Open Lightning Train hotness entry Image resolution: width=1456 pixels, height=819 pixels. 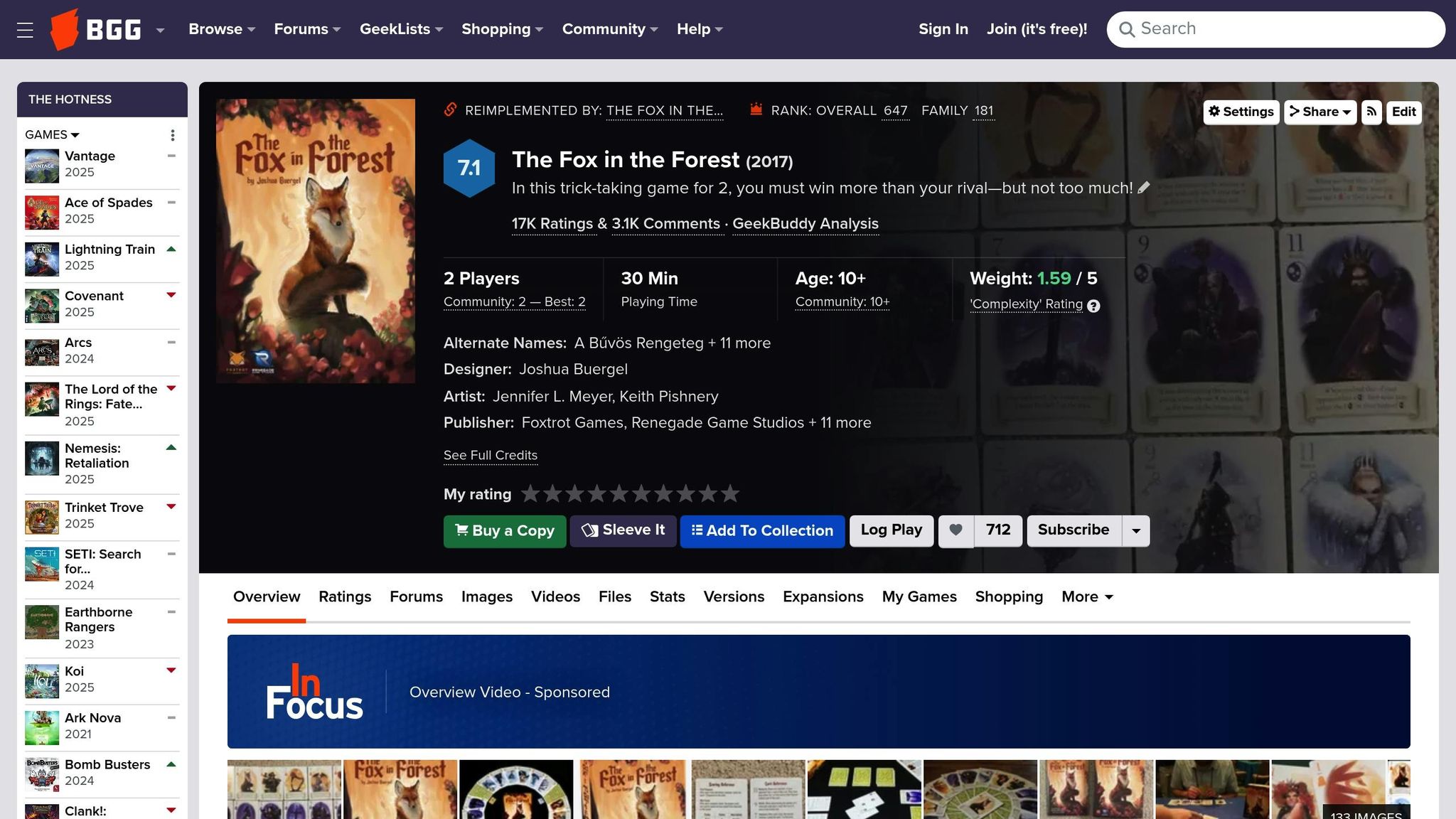[109, 249]
